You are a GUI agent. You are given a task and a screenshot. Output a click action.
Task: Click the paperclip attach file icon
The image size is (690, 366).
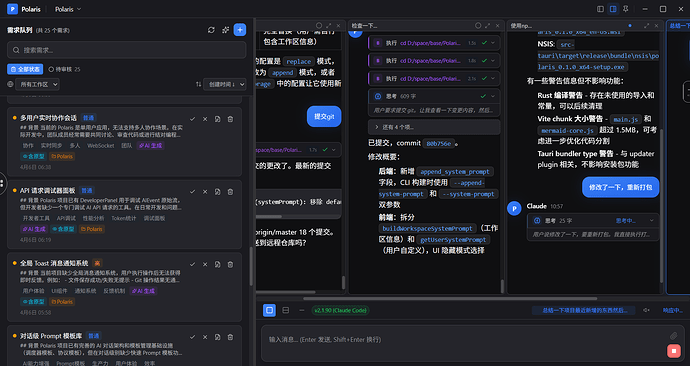coord(674,336)
